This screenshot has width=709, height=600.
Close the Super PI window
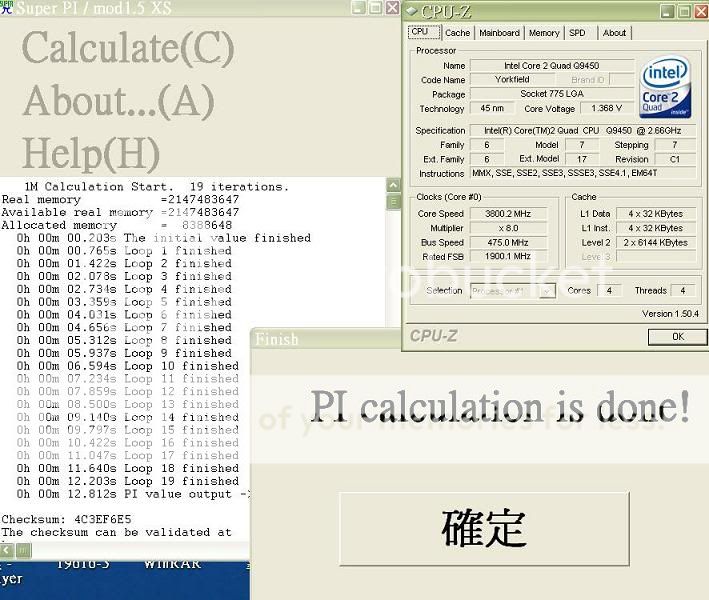392,8
